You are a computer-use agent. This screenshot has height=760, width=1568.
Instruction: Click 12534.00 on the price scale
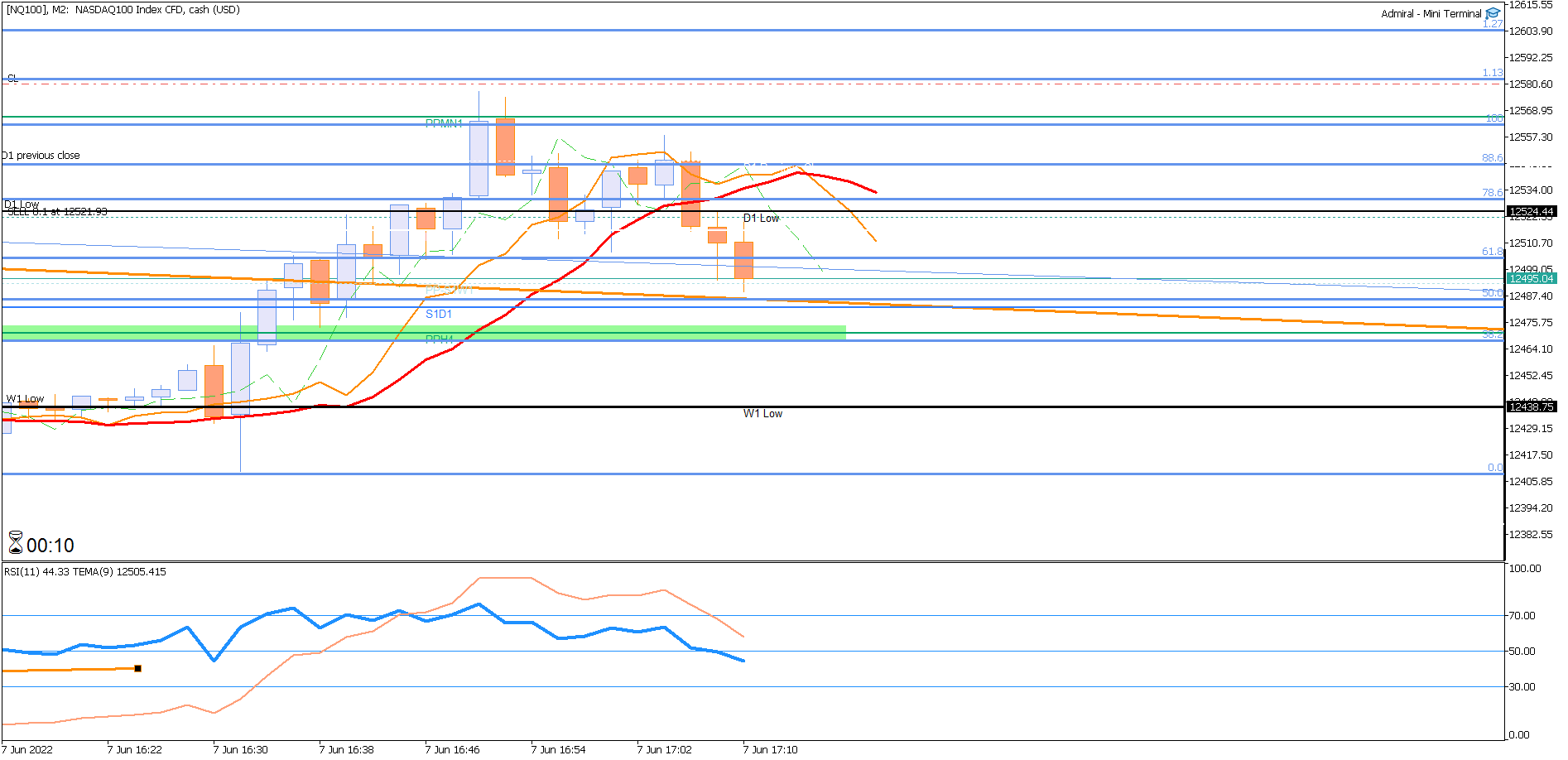1531,190
